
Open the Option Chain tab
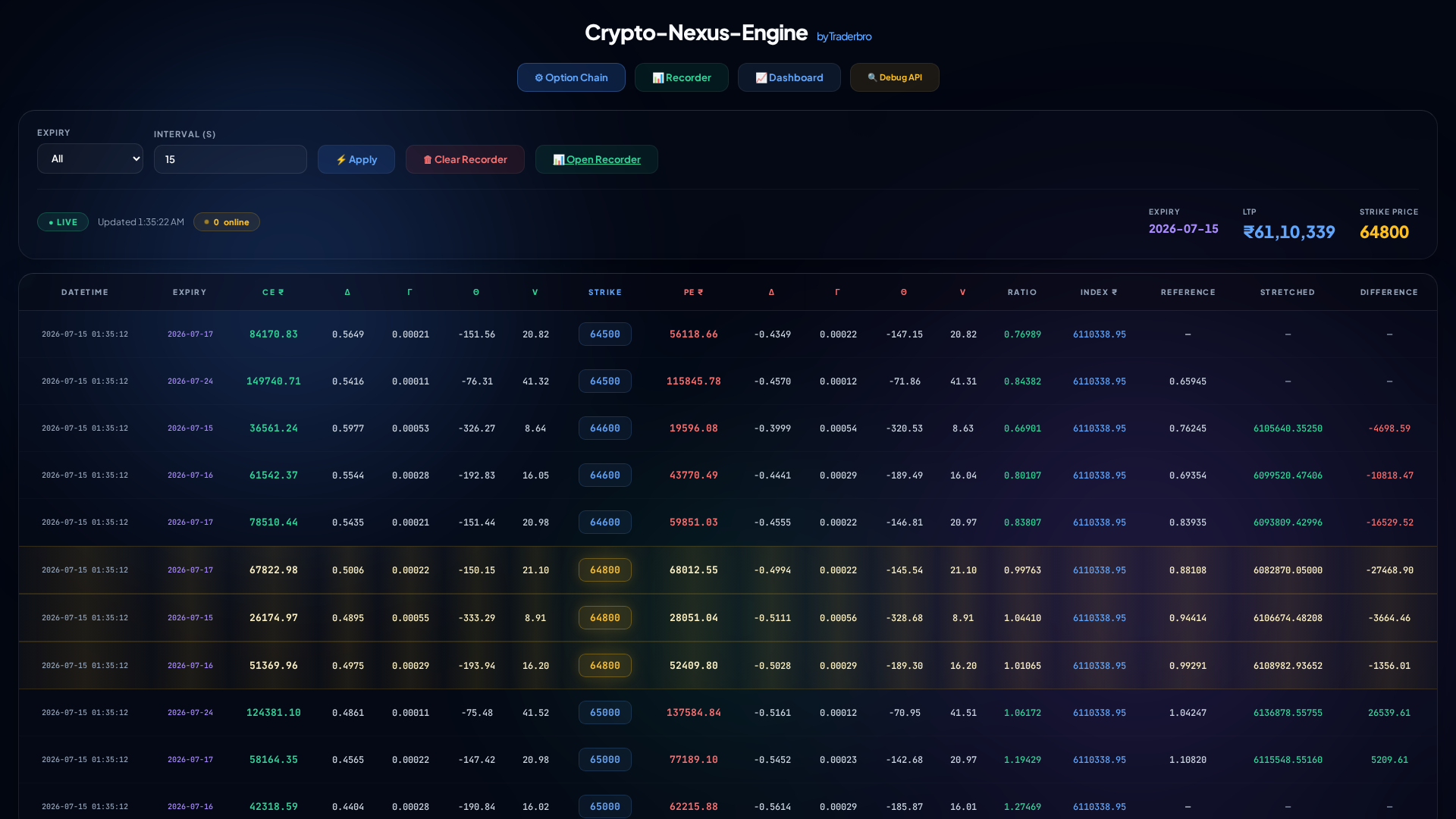571,77
